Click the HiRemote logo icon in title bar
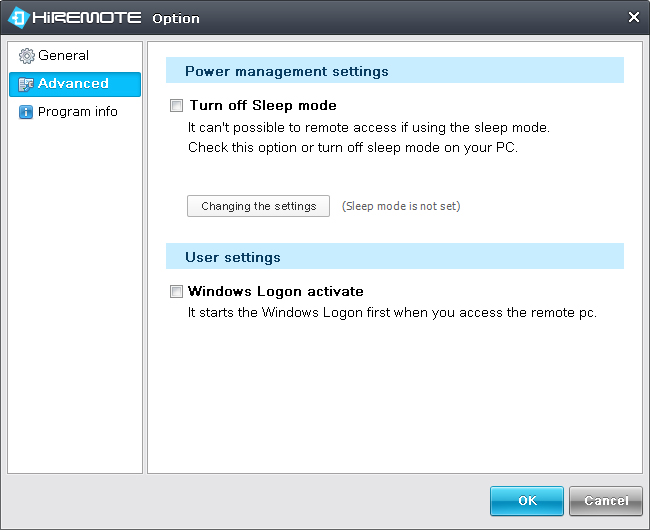The height and width of the screenshot is (530, 650). tap(19, 18)
